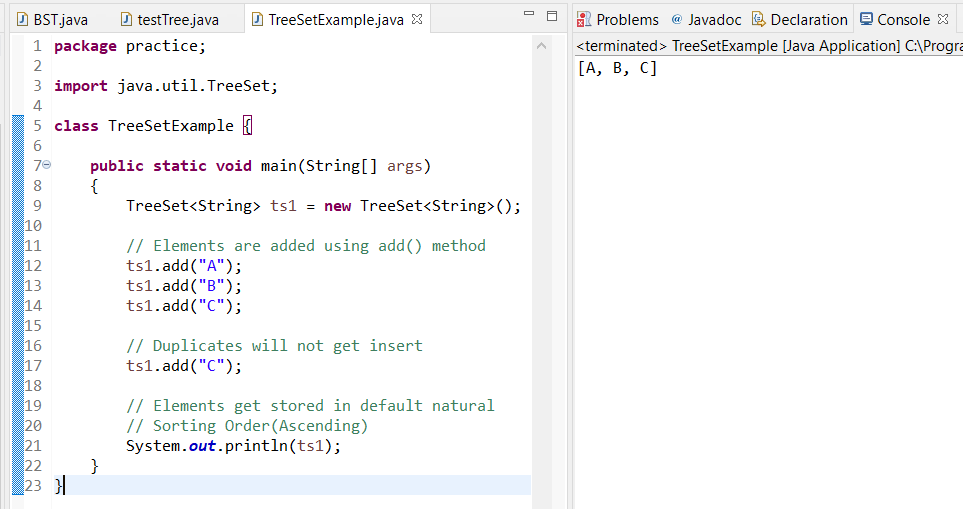Open the testTree.java editor tab
This screenshot has width=963, height=509.
coord(170,20)
